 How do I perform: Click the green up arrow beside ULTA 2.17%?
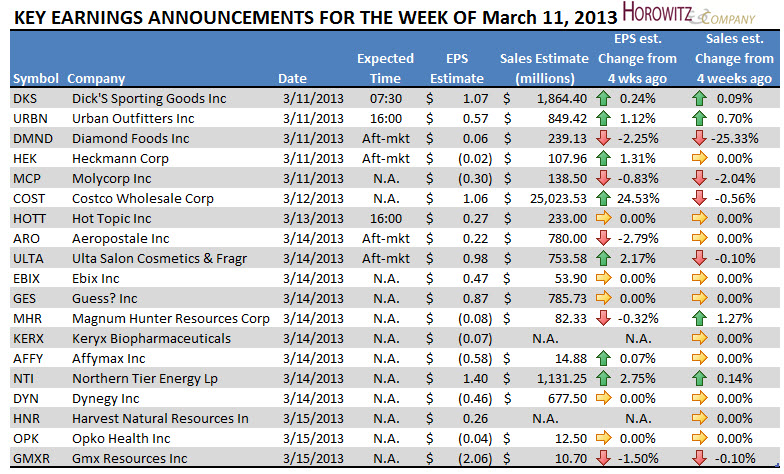604,258
